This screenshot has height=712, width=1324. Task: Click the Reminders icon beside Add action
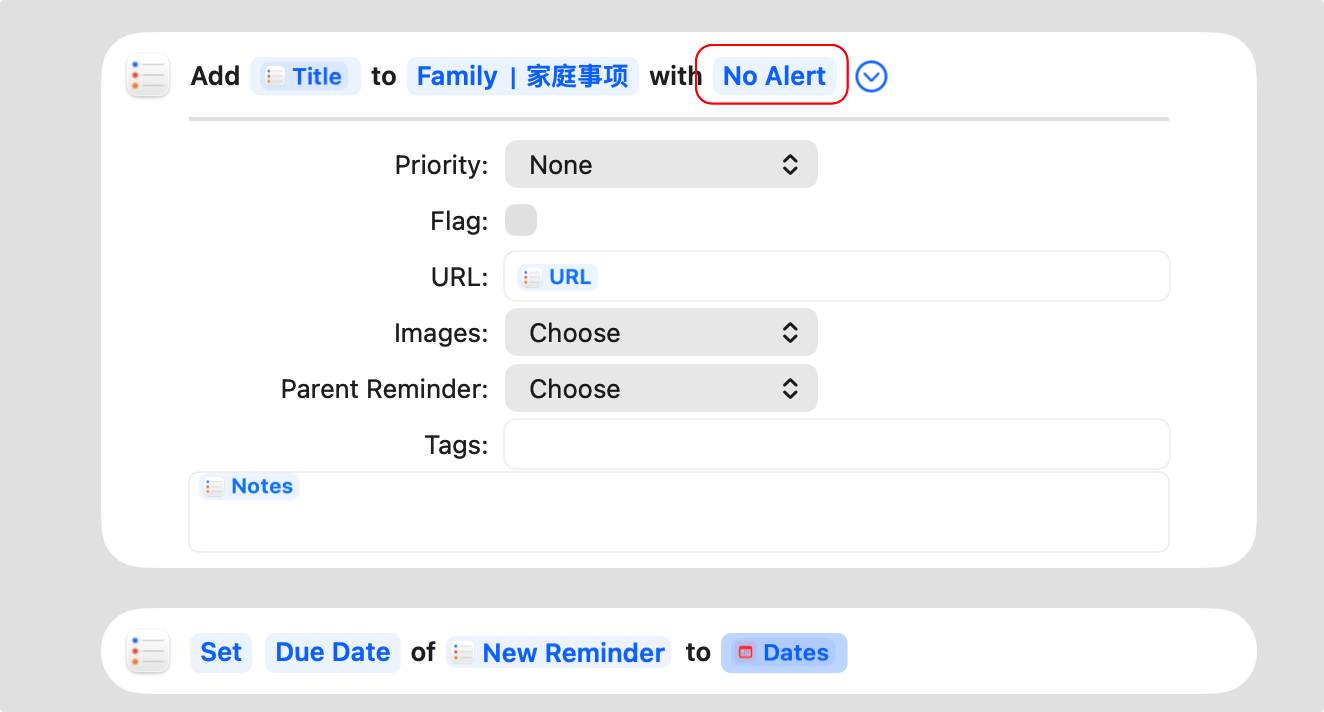pos(147,77)
